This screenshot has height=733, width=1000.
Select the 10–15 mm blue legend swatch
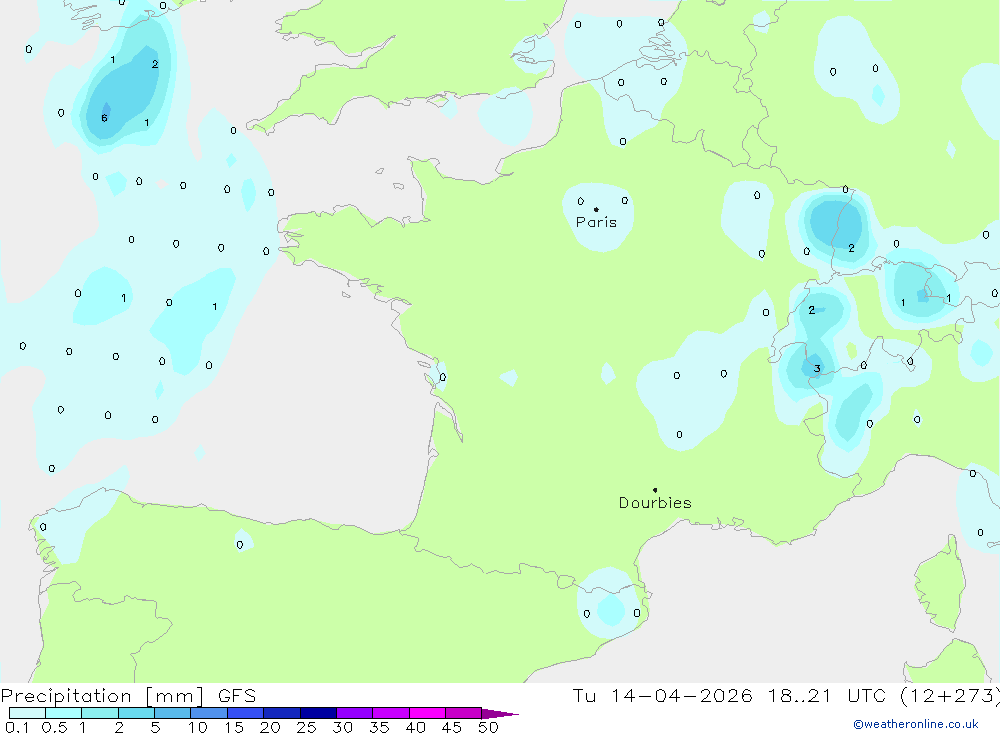point(209,713)
